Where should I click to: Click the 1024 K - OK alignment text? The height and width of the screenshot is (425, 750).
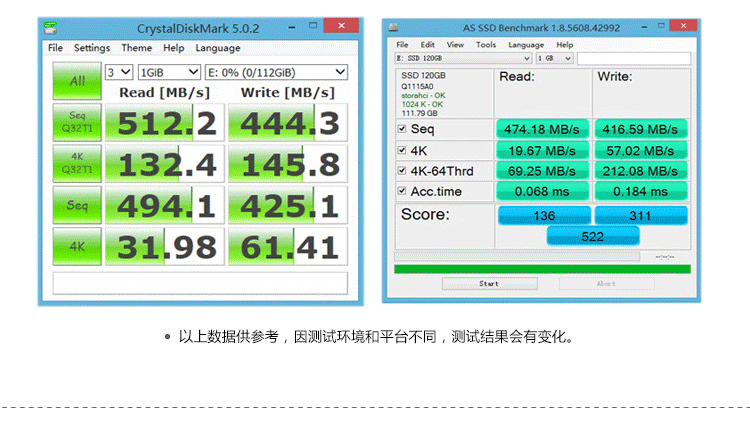pos(422,104)
